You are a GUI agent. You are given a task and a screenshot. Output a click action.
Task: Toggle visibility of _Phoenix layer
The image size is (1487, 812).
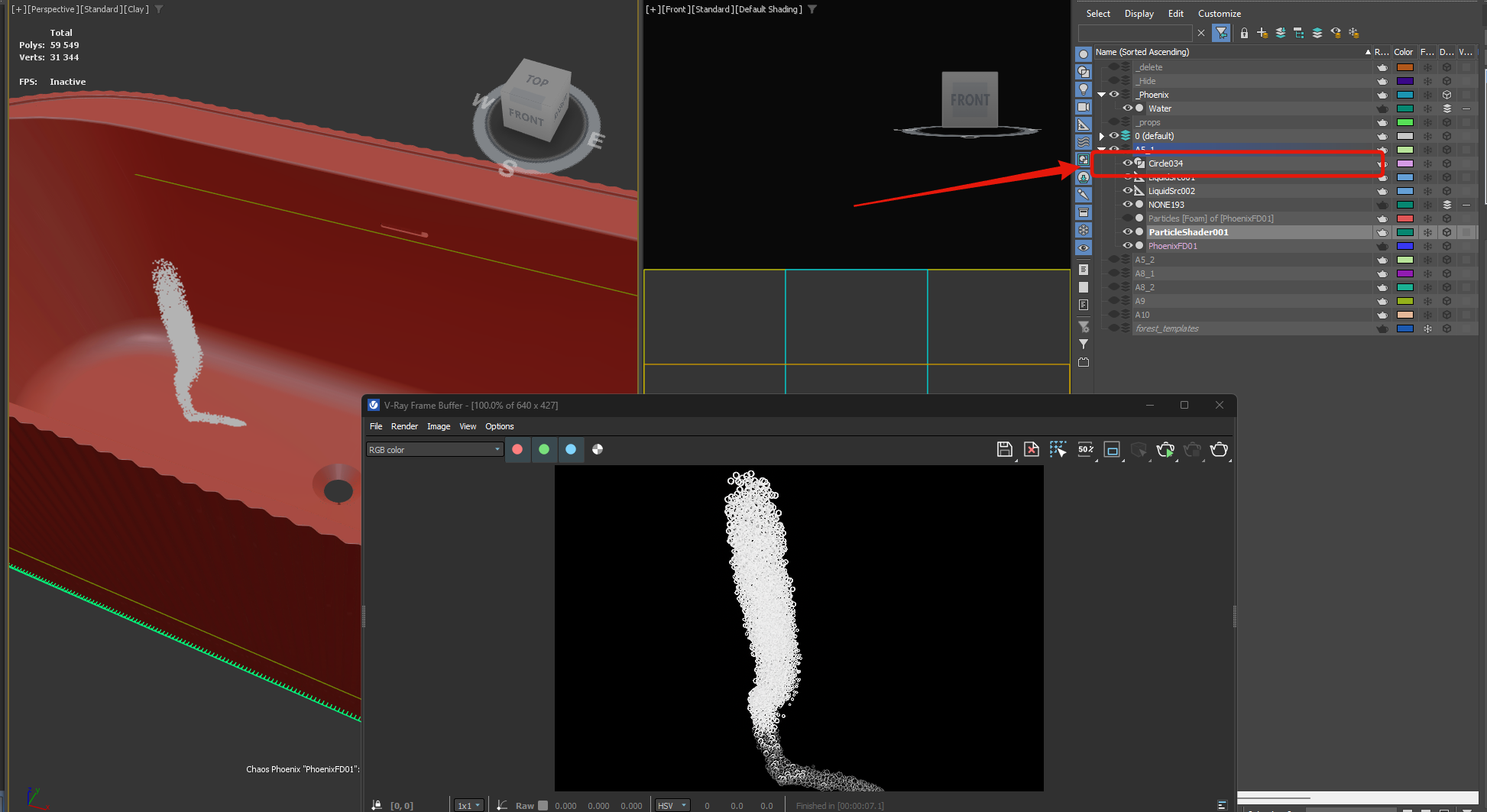tap(1114, 94)
